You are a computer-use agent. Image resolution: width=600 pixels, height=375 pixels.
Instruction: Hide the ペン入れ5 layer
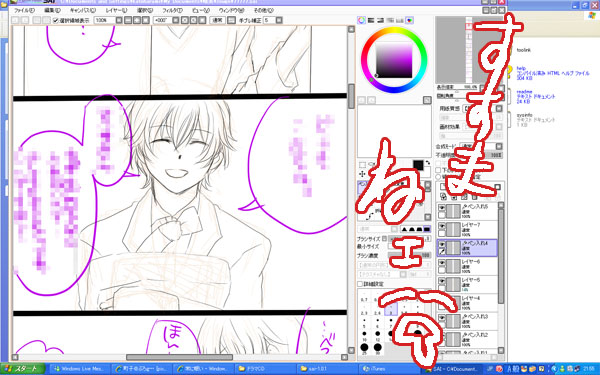click(x=442, y=208)
